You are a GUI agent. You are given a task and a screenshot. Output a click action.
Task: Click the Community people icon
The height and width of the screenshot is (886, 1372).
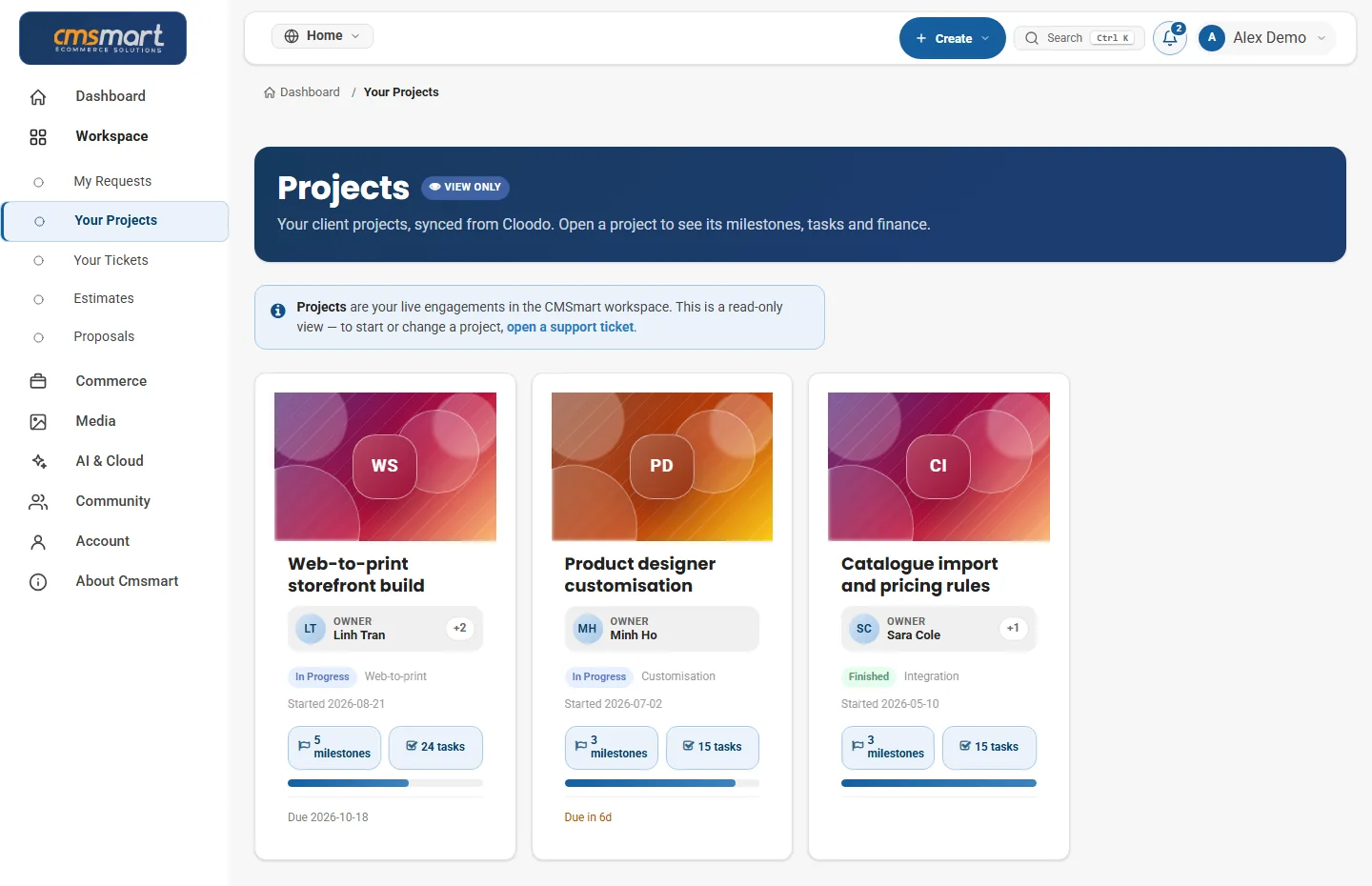(38, 501)
